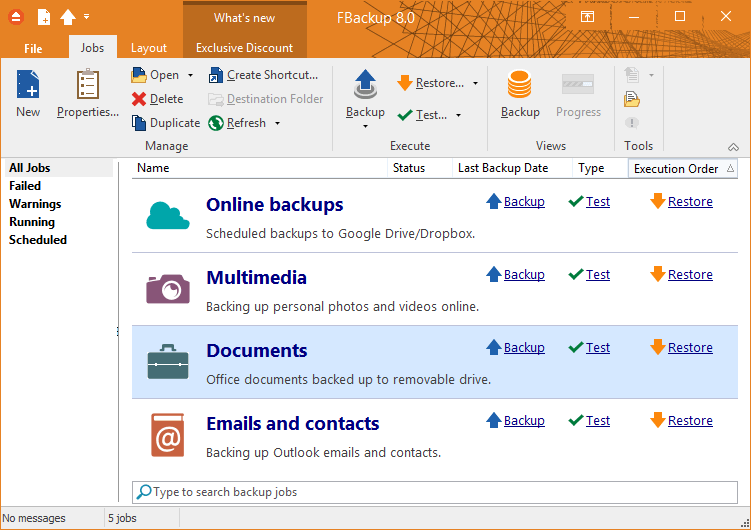Click Restore link for Online backups

[x=690, y=202]
